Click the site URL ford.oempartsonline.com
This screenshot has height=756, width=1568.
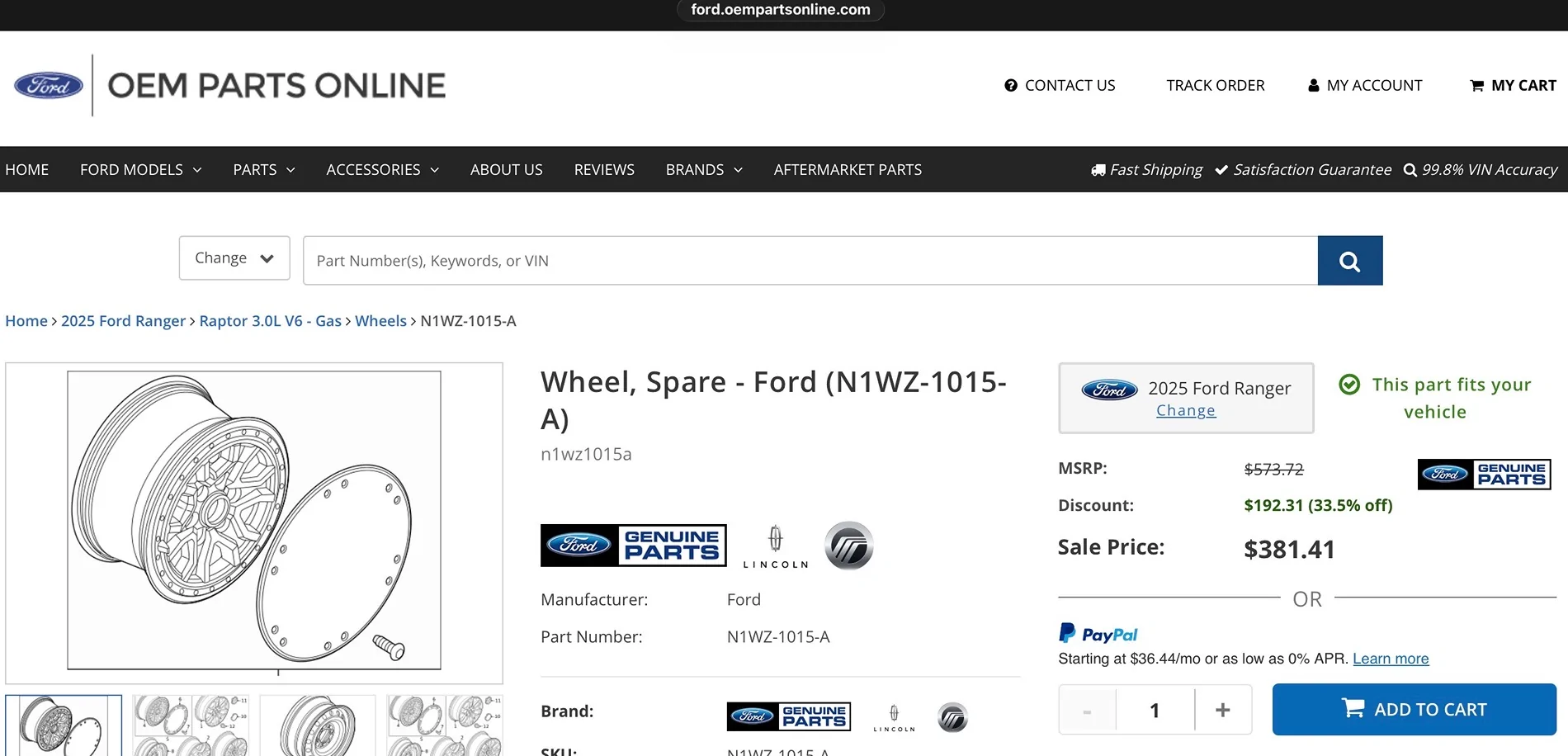point(781,10)
